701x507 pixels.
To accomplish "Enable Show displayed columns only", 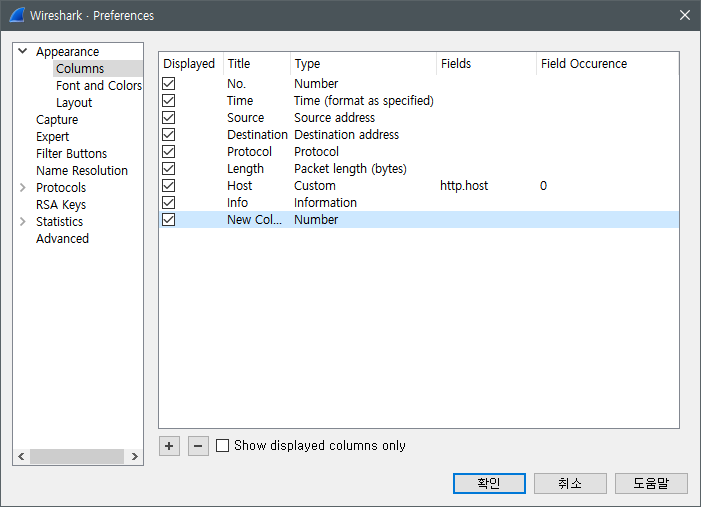I will [x=222, y=445].
